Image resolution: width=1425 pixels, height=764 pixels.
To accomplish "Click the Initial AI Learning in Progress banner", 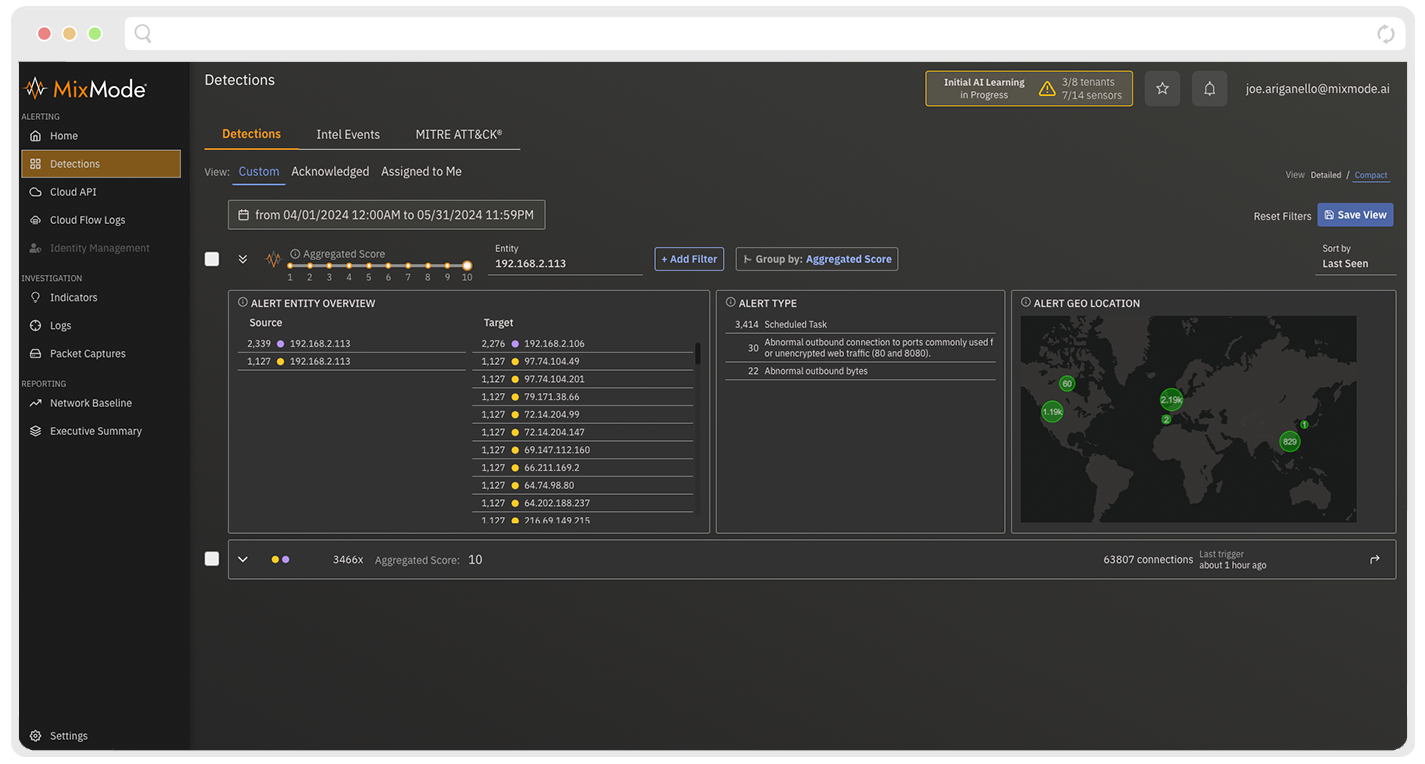I will [x=1029, y=89].
